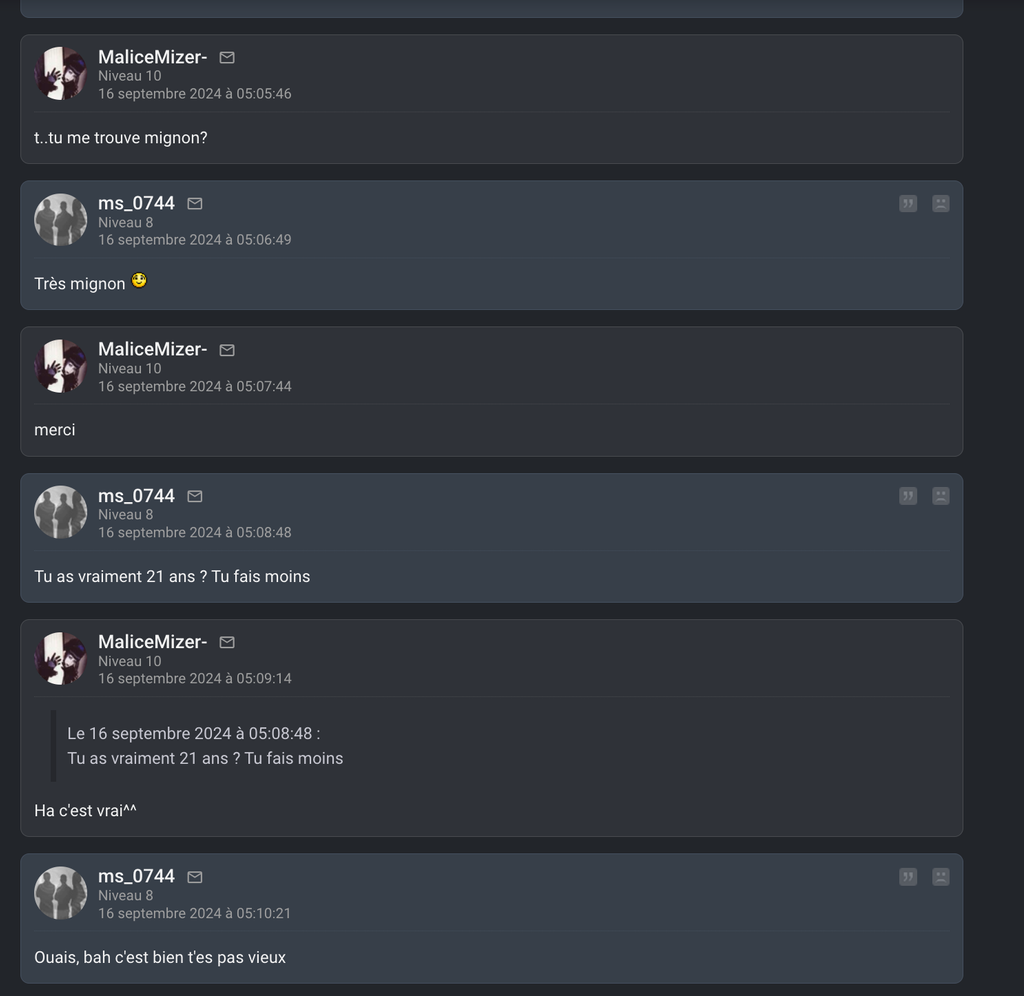
Task: Click envelope icon on ms_0744 post at 05:10:21
Action: coord(195,877)
